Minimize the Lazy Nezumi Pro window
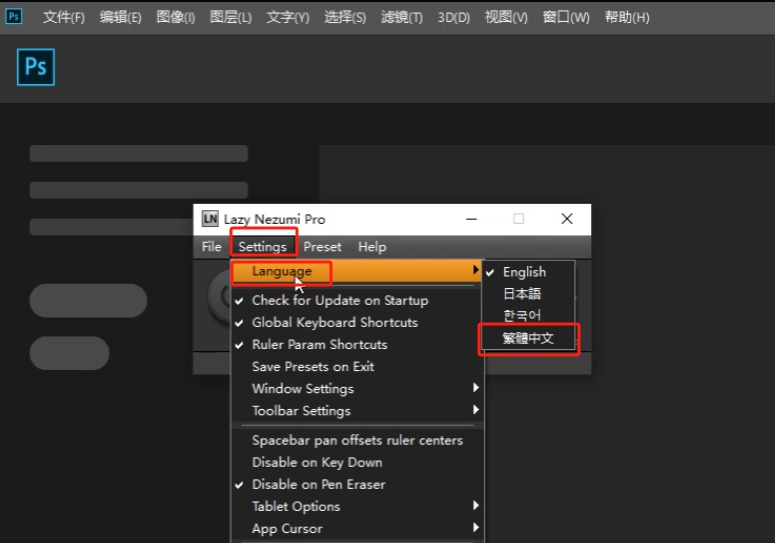The image size is (775, 543). pos(472,219)
